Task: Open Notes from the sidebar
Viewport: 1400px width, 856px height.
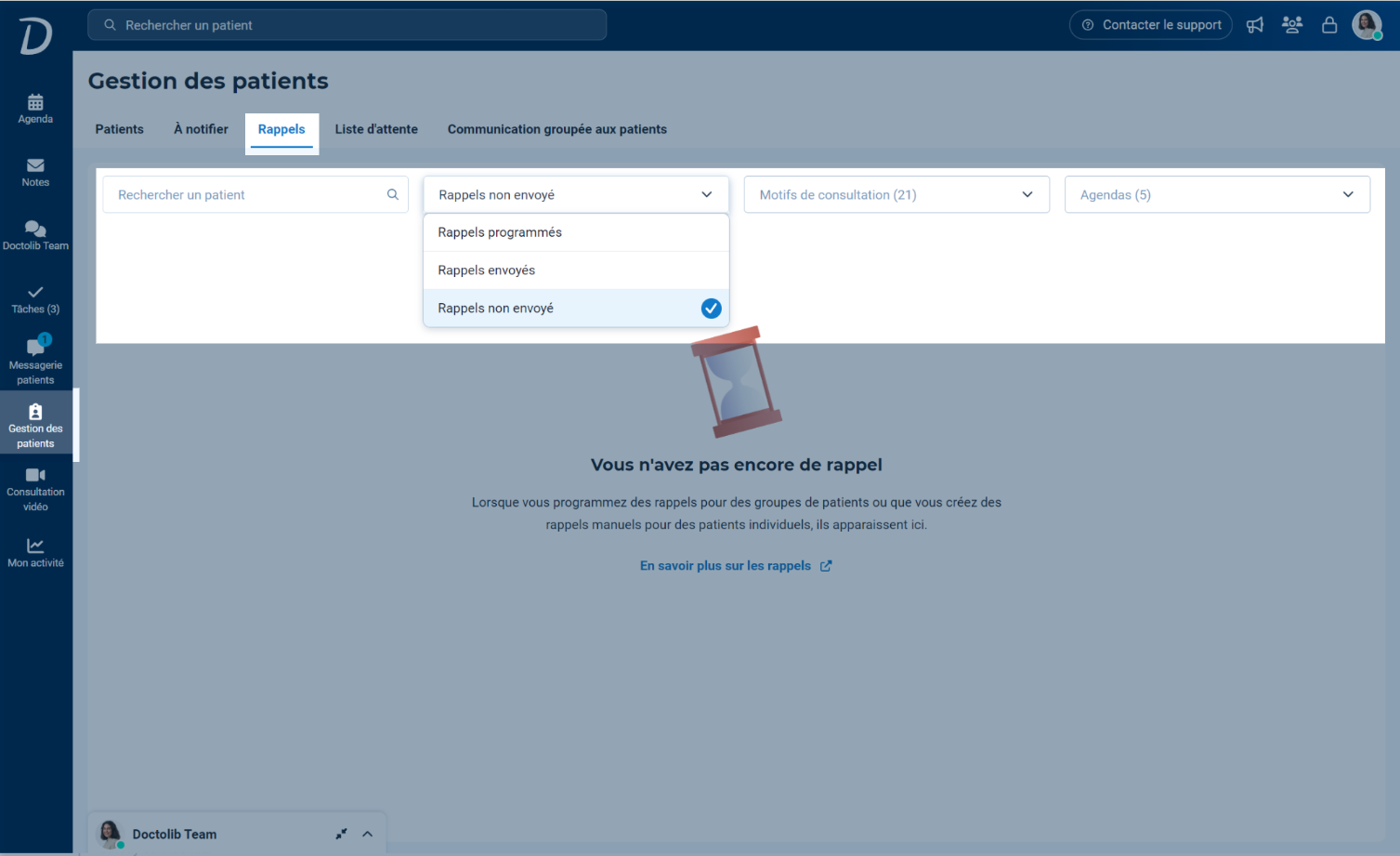Action: (35, 172)
